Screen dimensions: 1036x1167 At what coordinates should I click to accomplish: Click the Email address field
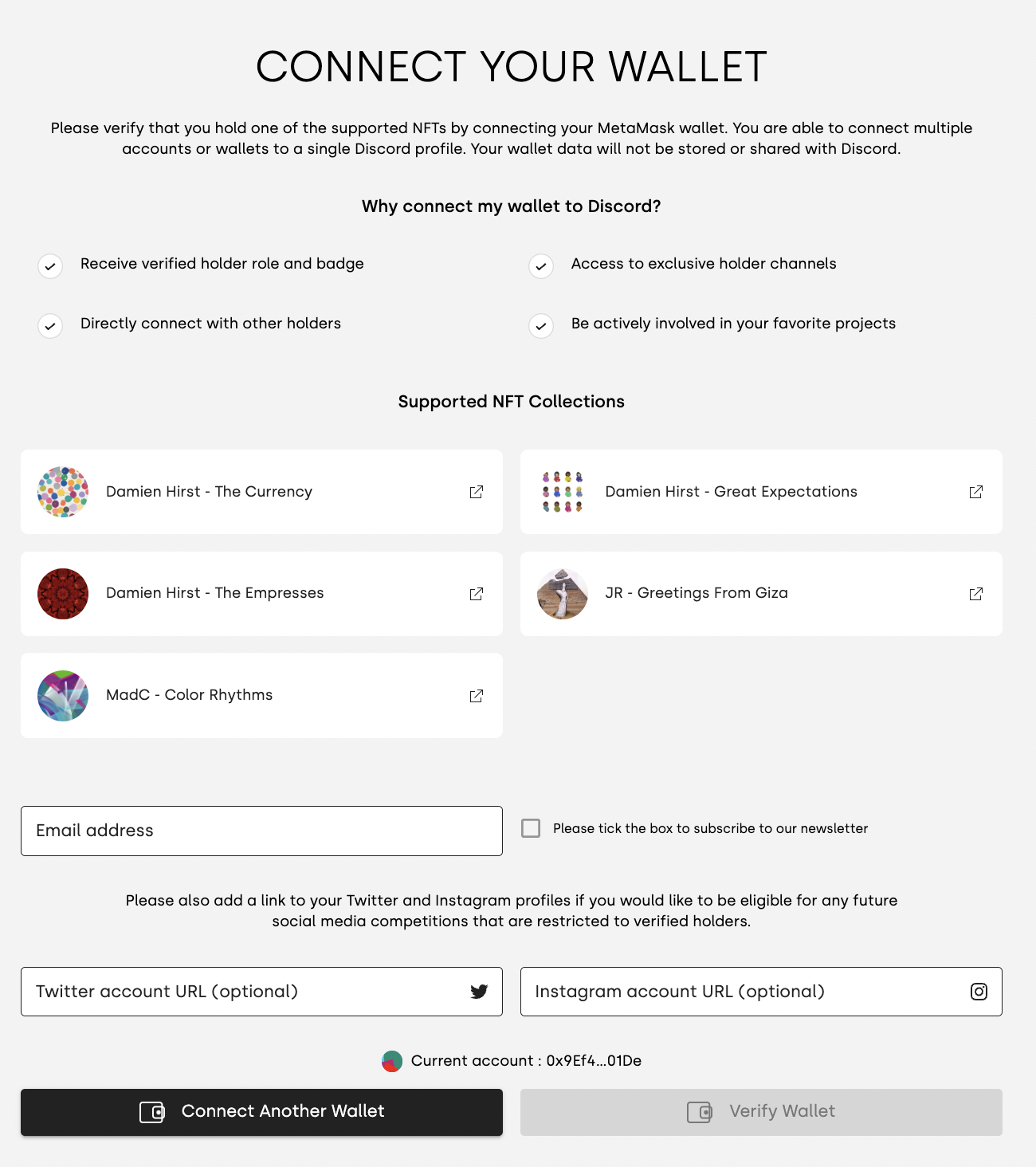coord(261,831)
